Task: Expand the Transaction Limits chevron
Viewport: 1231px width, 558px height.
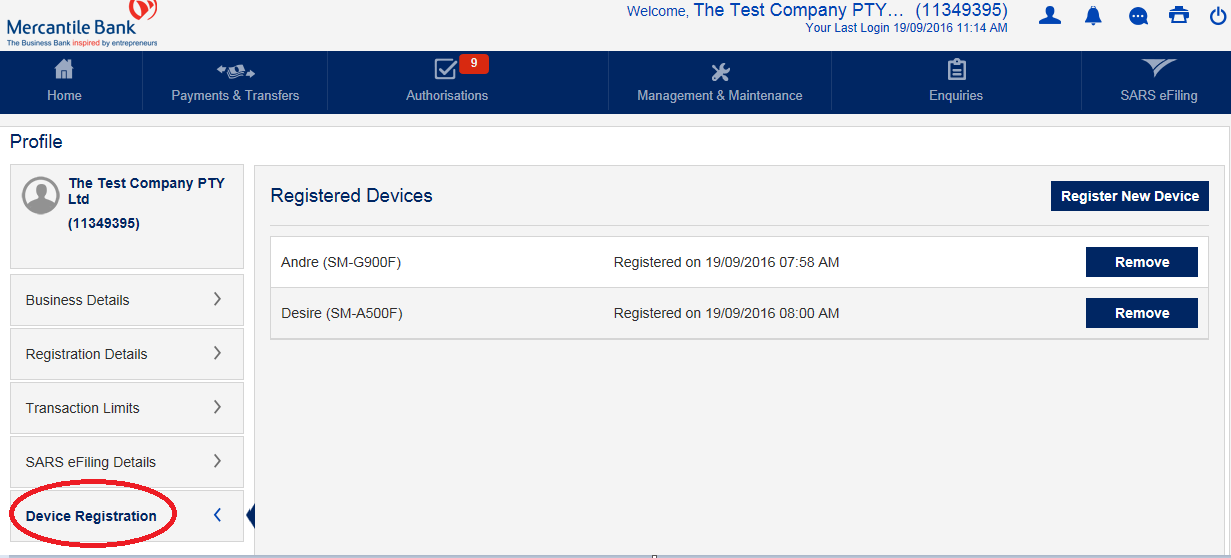Action: point(217,407)
